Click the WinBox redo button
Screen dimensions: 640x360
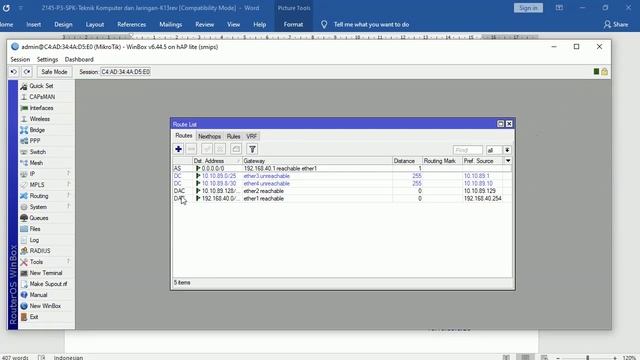pos(27,72)
